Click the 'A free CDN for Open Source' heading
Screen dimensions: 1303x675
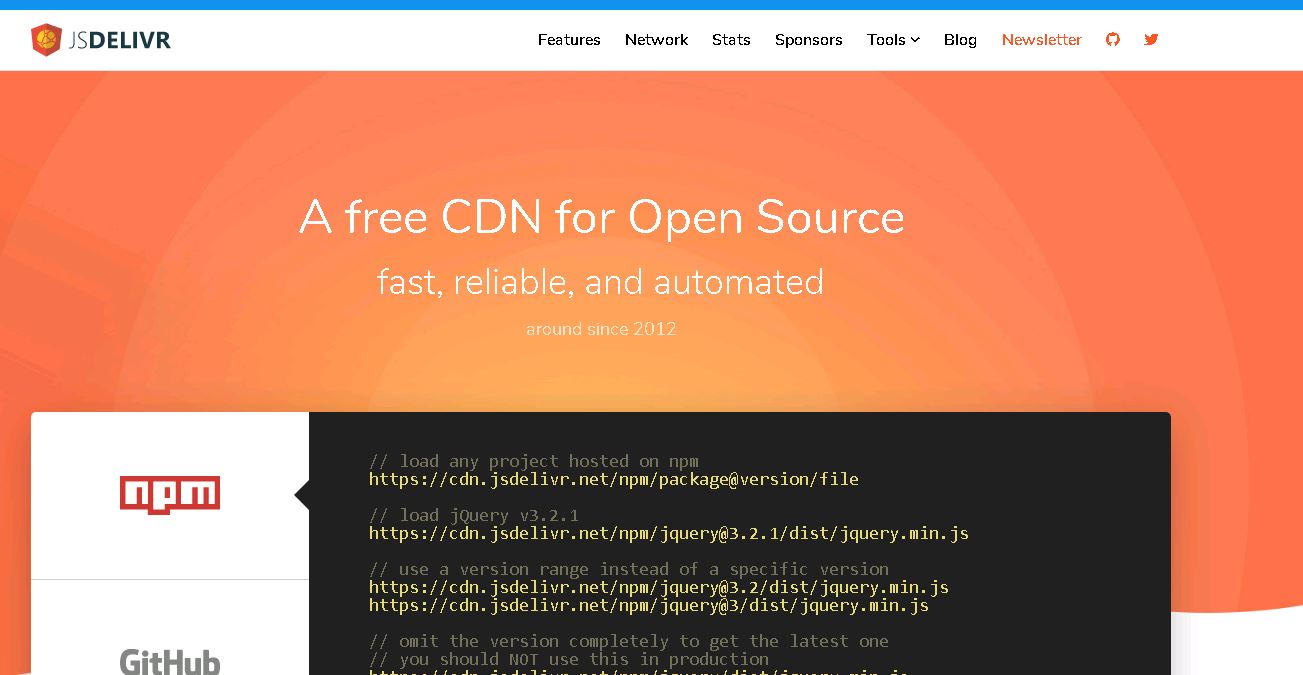tap(602, 217)
